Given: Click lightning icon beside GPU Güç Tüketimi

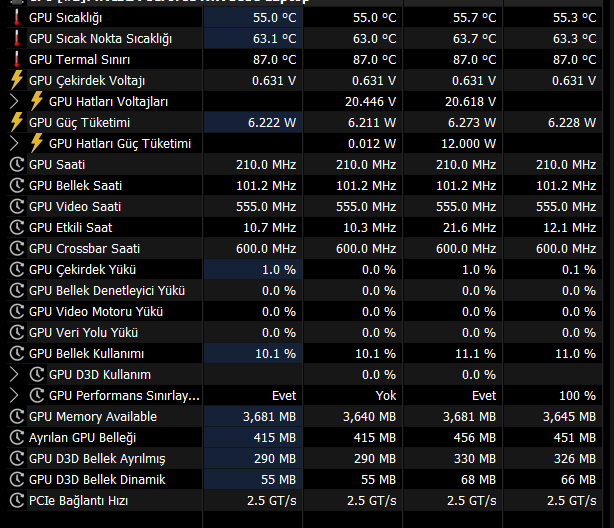Looking at the screenshot, I should coord(17,122).
